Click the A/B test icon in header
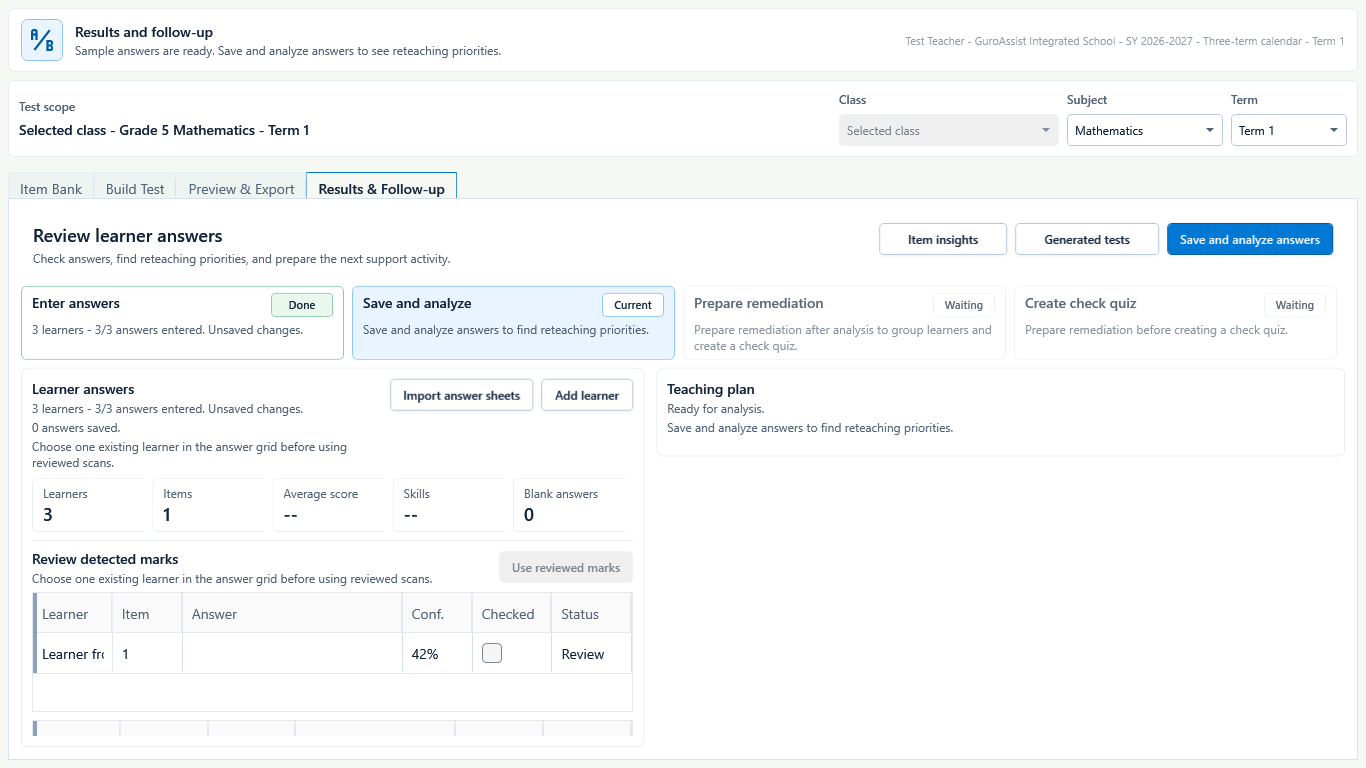Screen dimensions: 1366x768 tap(42, 40)
